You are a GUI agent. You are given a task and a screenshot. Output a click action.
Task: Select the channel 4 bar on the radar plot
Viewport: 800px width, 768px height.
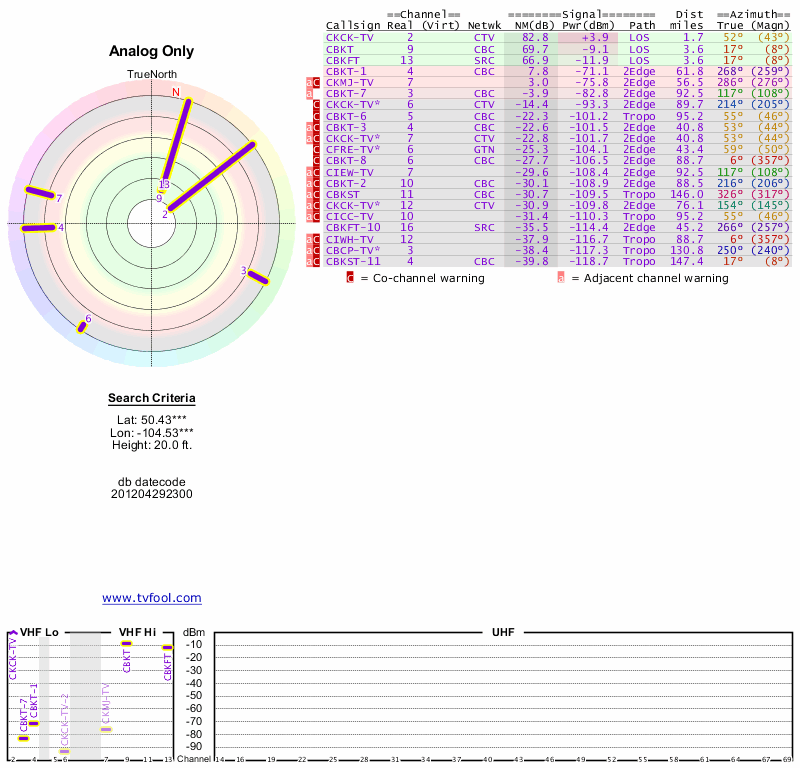(x=40, y=227)
